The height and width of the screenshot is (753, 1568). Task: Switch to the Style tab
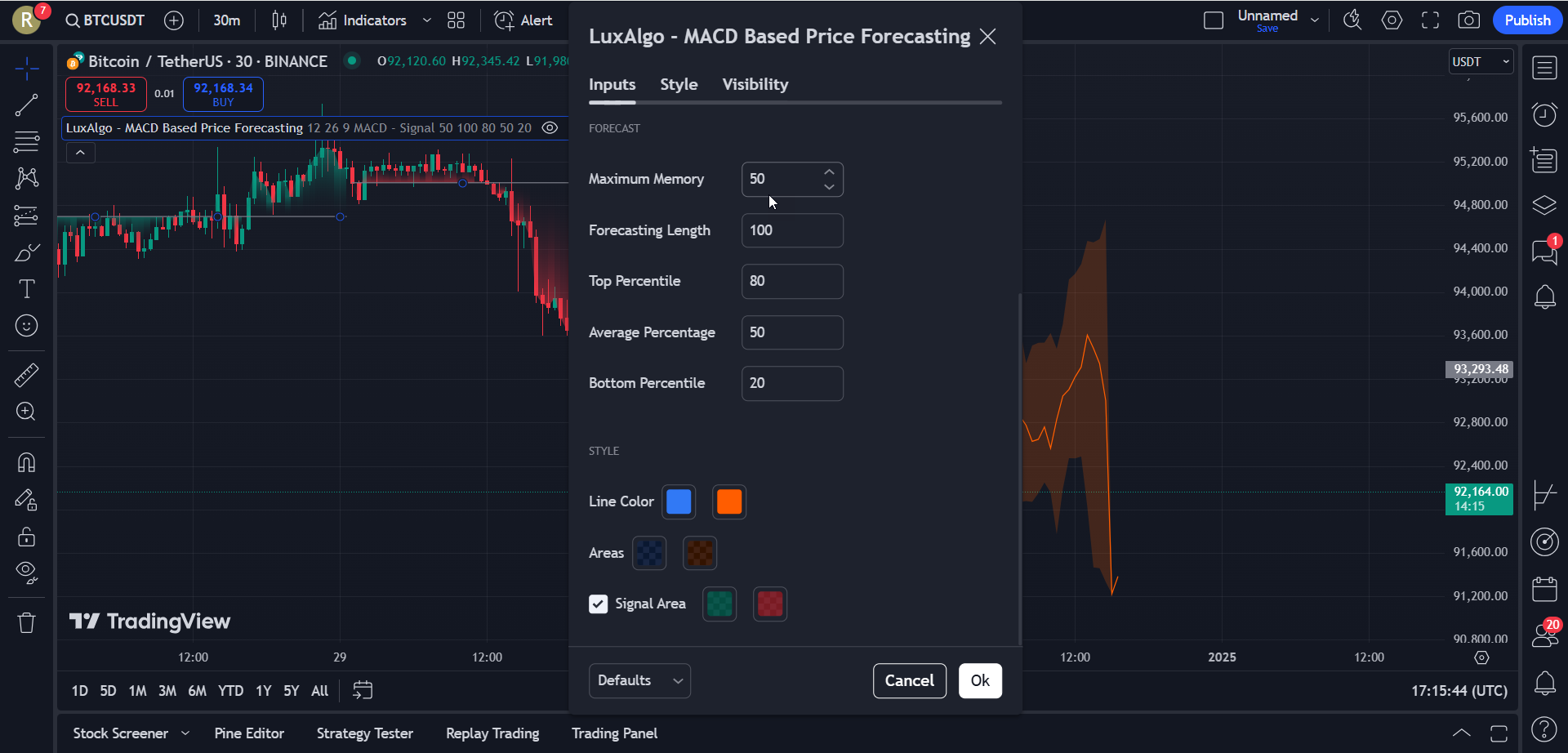[x=679, y=84]
